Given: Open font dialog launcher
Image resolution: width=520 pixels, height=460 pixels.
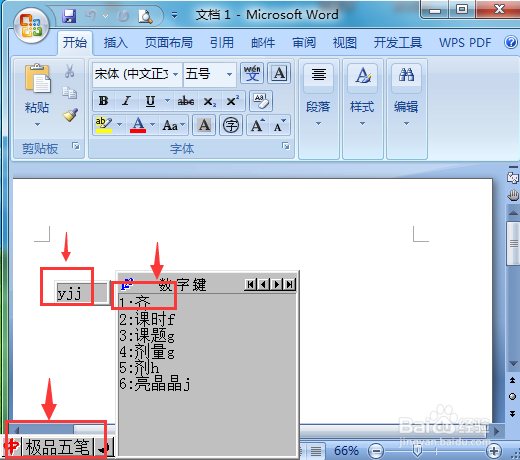Looking at the screenshot, I should [286, 146].
